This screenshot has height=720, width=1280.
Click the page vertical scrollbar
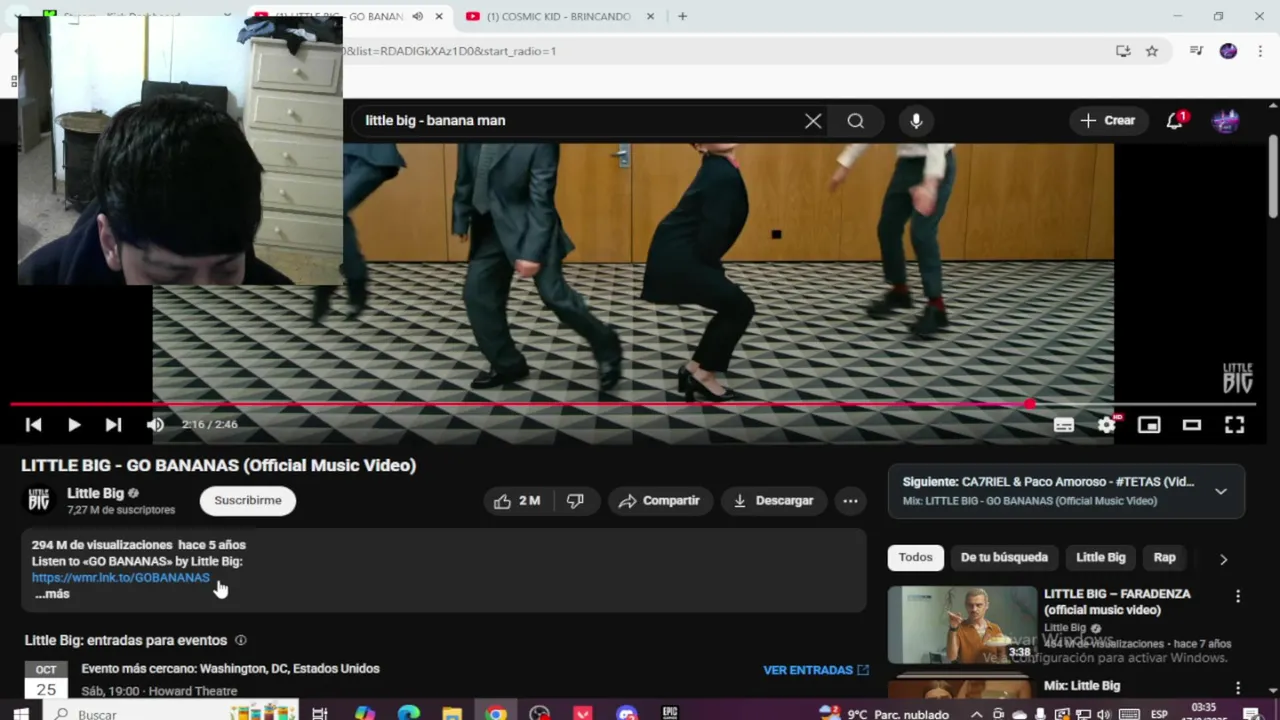[1273, 175]
